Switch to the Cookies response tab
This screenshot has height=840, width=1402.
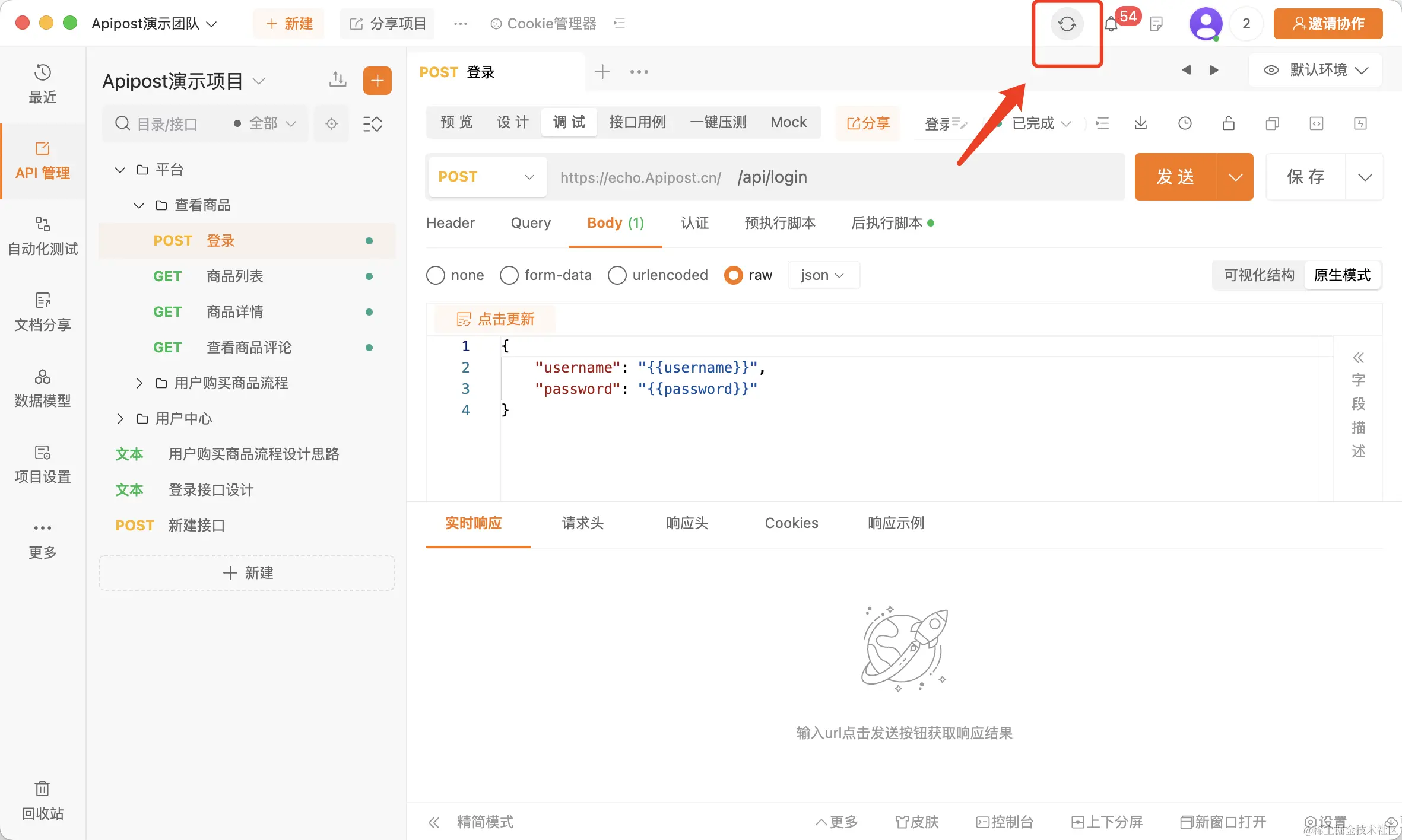[x=791, y=523]
